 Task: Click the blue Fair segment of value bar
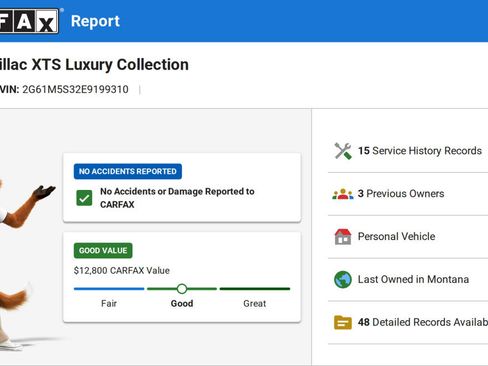coord(109,289)
